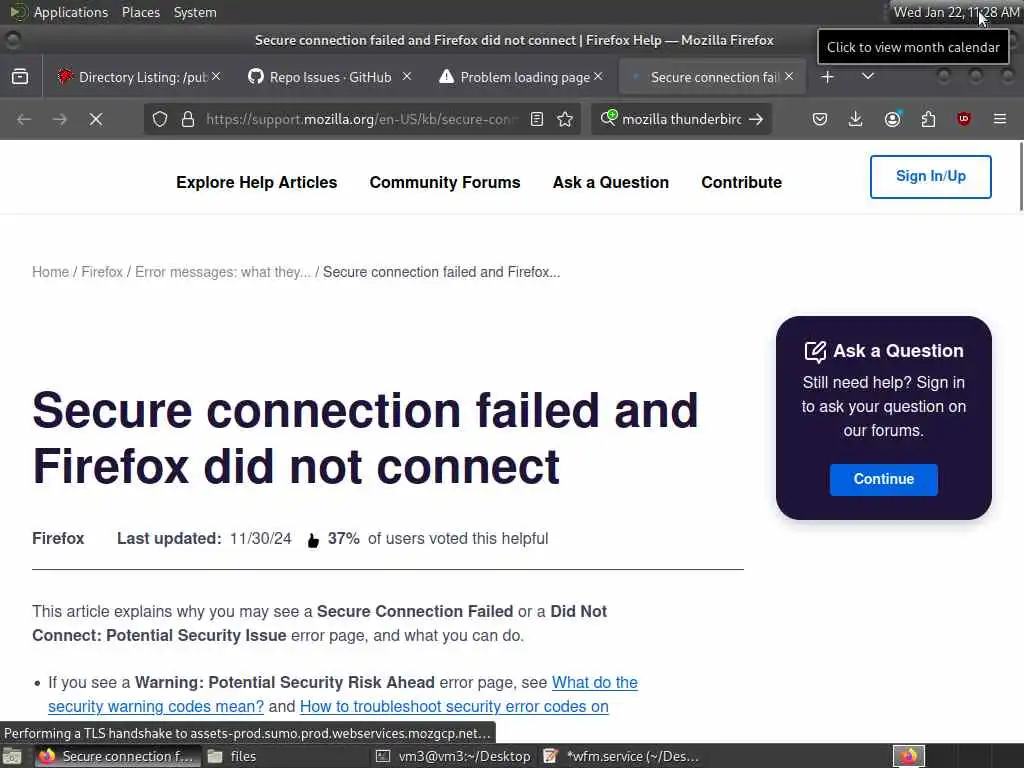List all tabs dropdown chevron

pyautogui.click(x=867, y=76)
